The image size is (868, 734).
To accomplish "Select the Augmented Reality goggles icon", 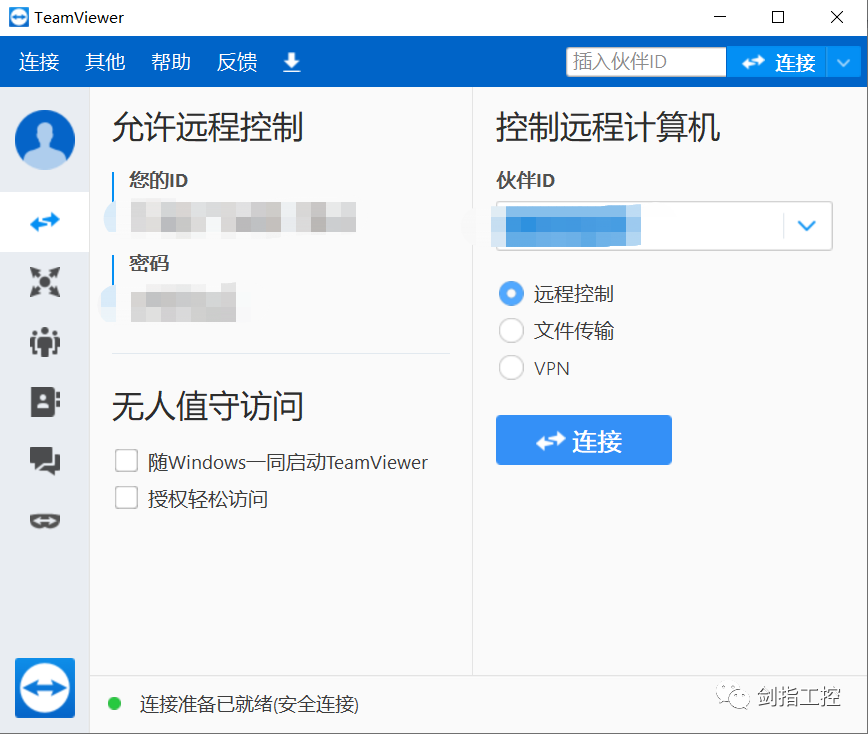I will [44, 521].
